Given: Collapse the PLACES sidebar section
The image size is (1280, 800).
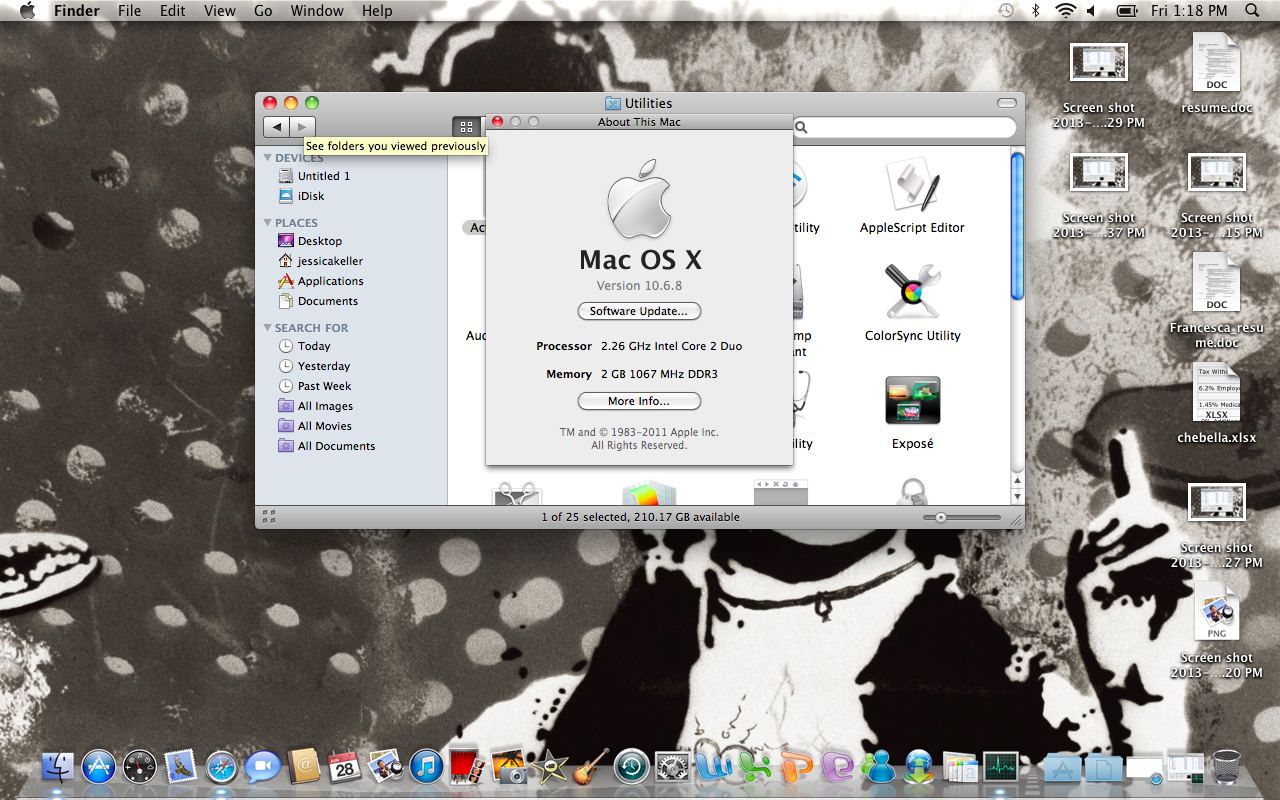Looking at the screenshot, I should point(268,223).
